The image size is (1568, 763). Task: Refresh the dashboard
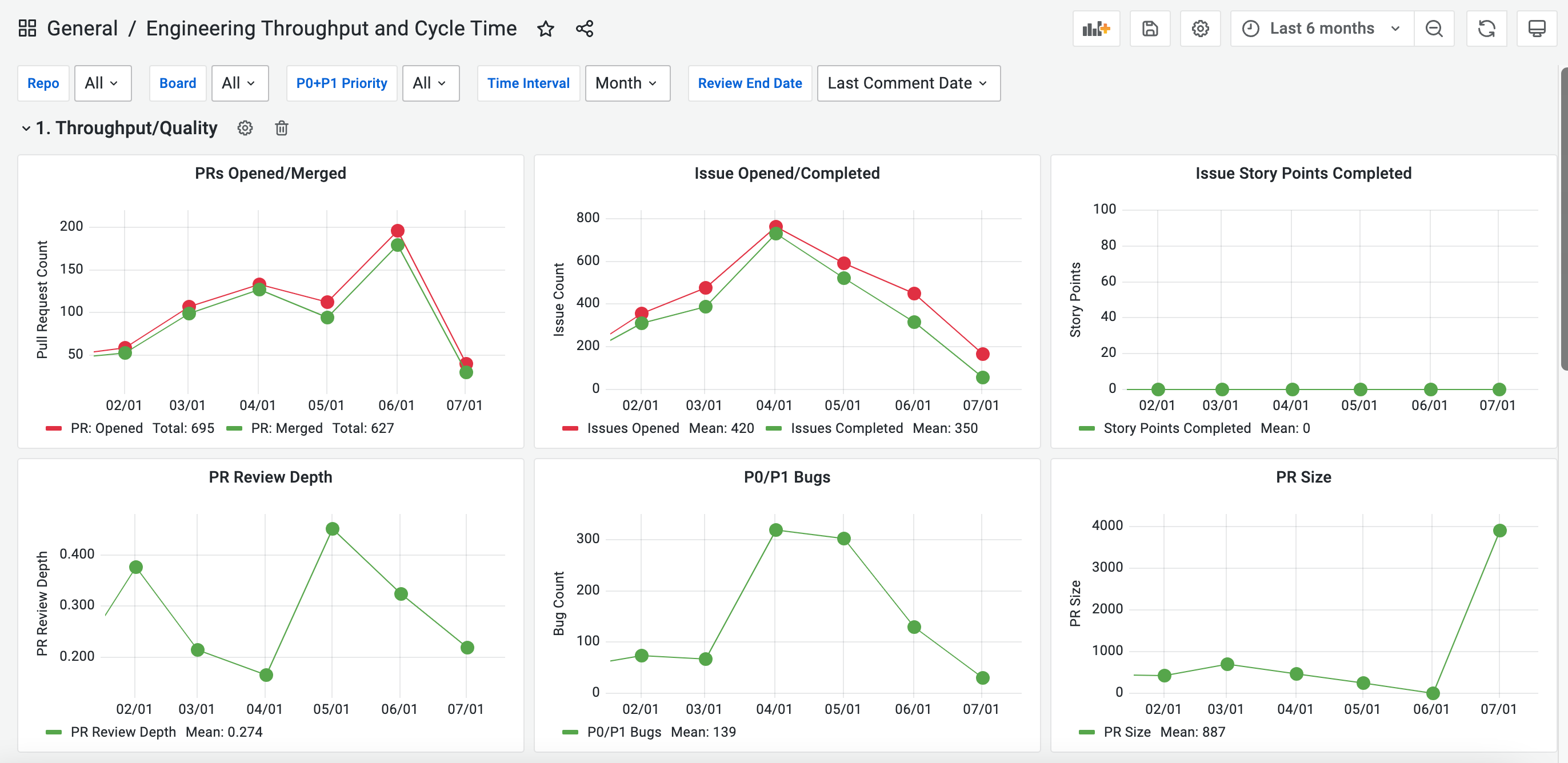tap(1486, 29)
